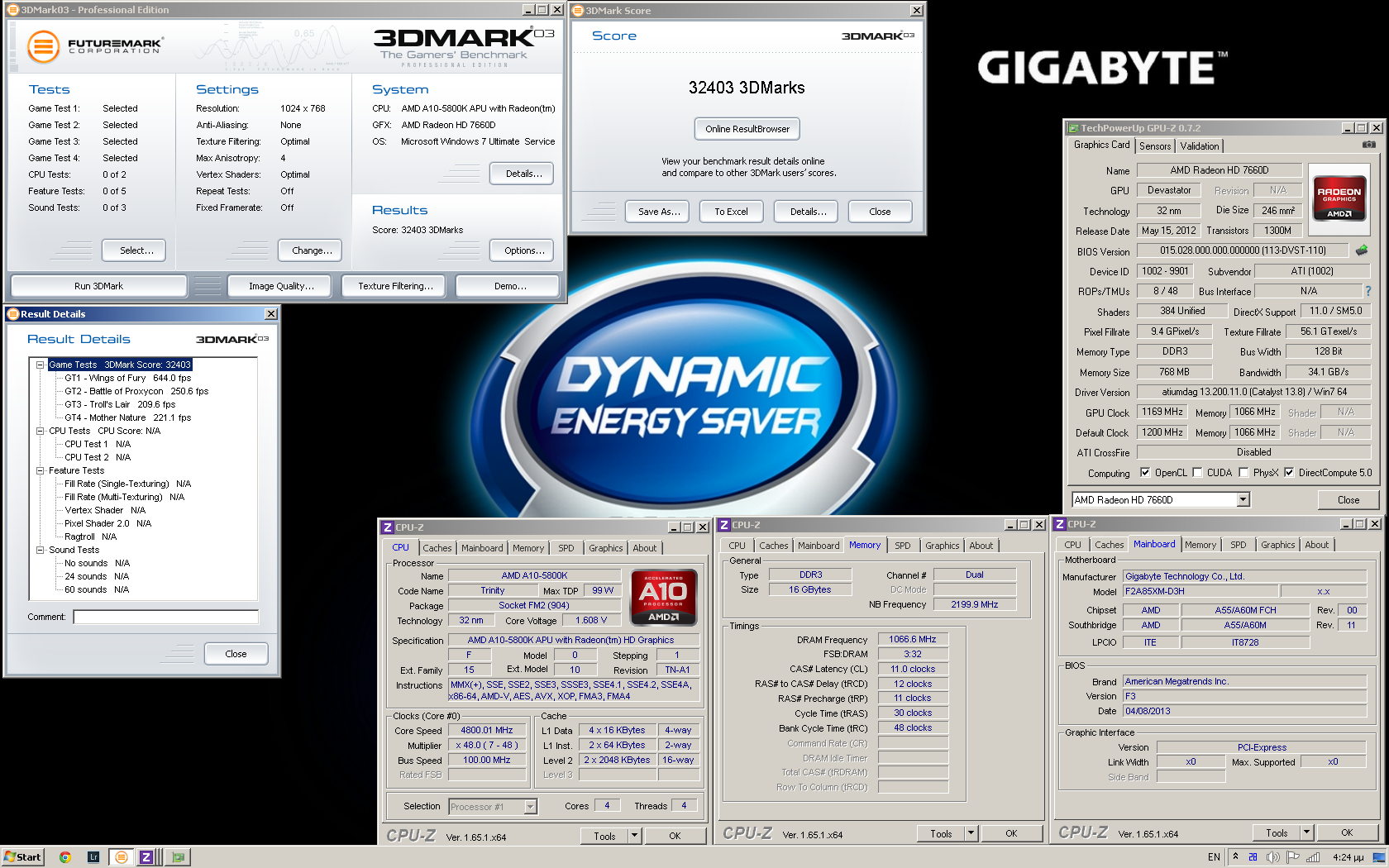Image resolution: width=1389 pixels, height=868 pixels.
Task: Open Graphics tab in the Mainboard CPU-Z window
Action: pos(1278,545)
